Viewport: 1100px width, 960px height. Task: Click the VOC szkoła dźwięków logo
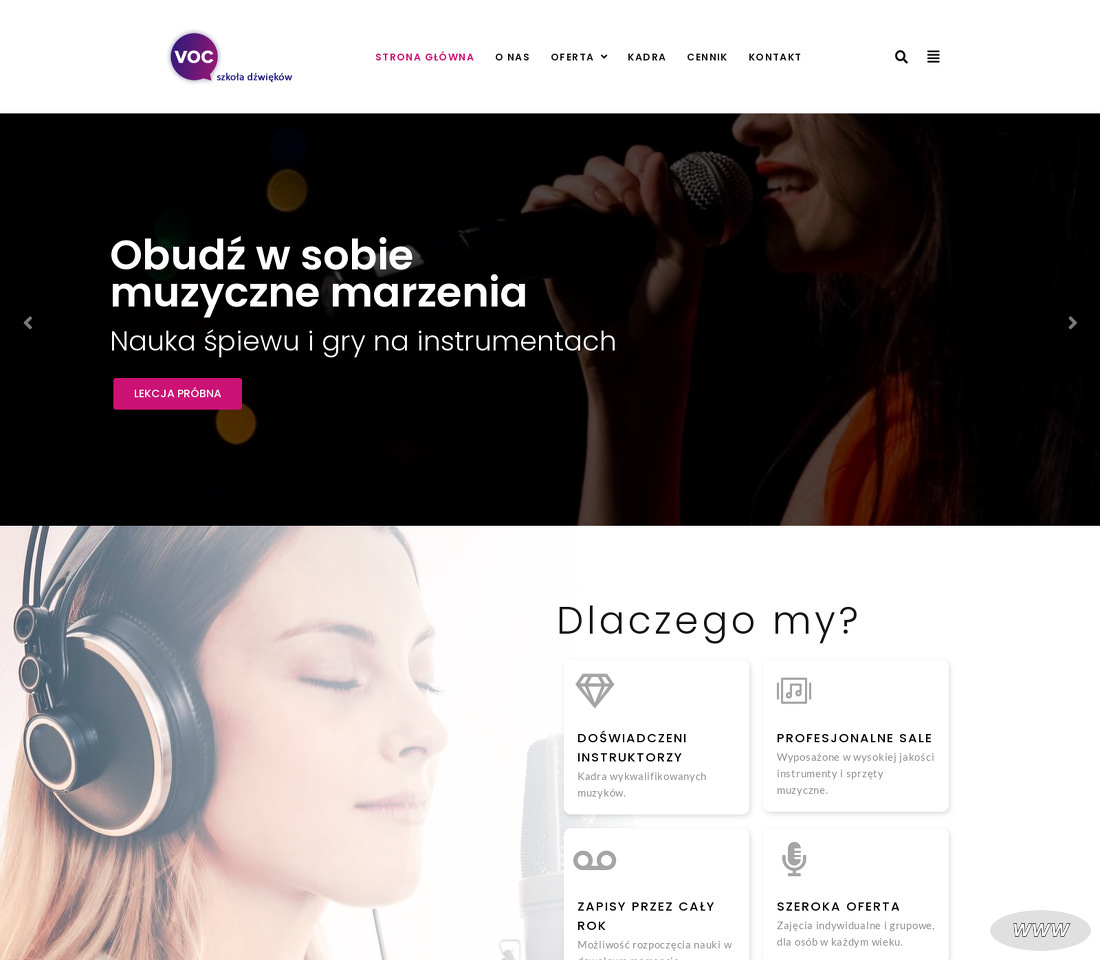click(231, 58)
